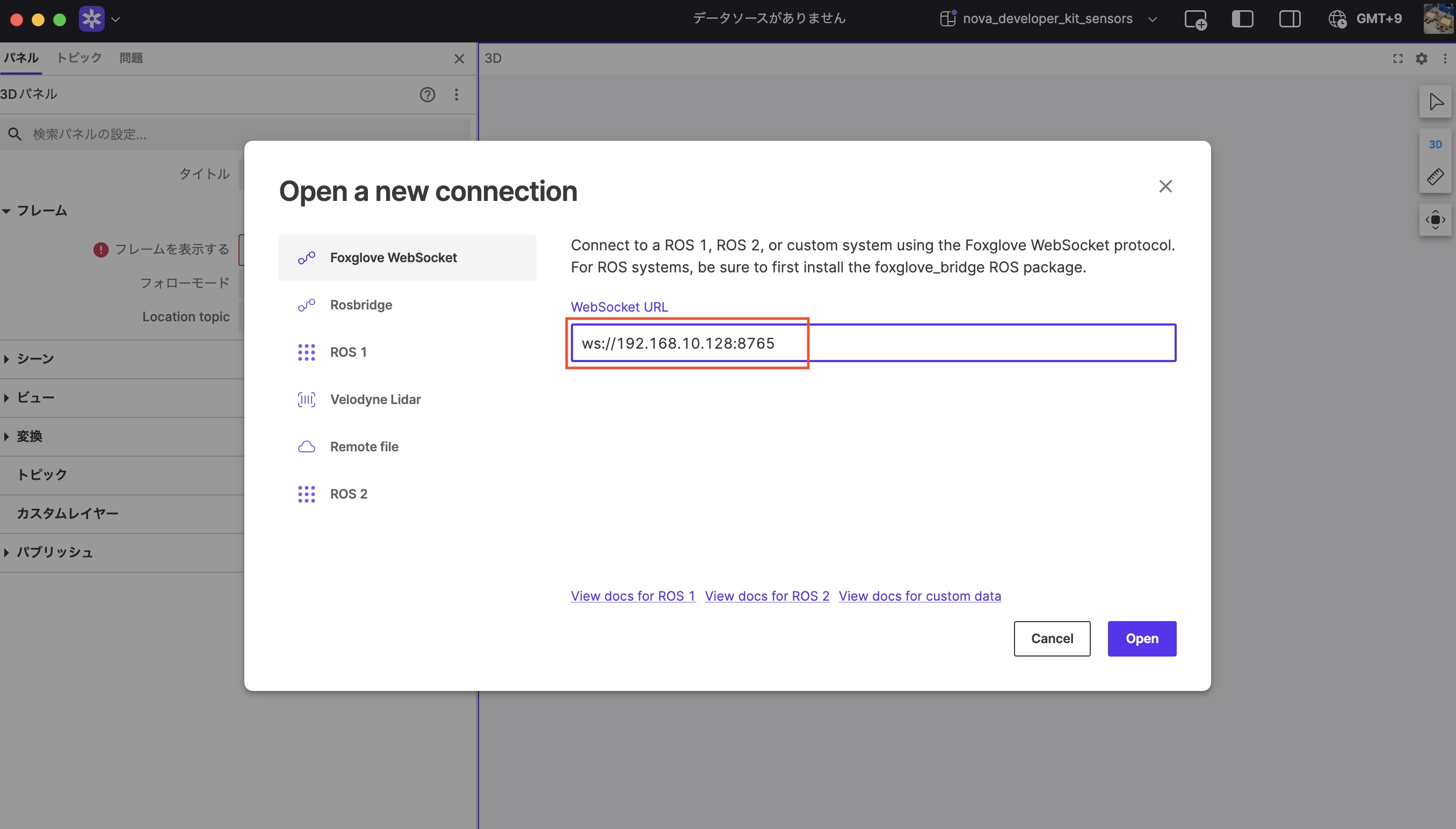This screenshot has width=1456, height=829.
Task: Select Remote file connection type
Action: coord(408,447)
